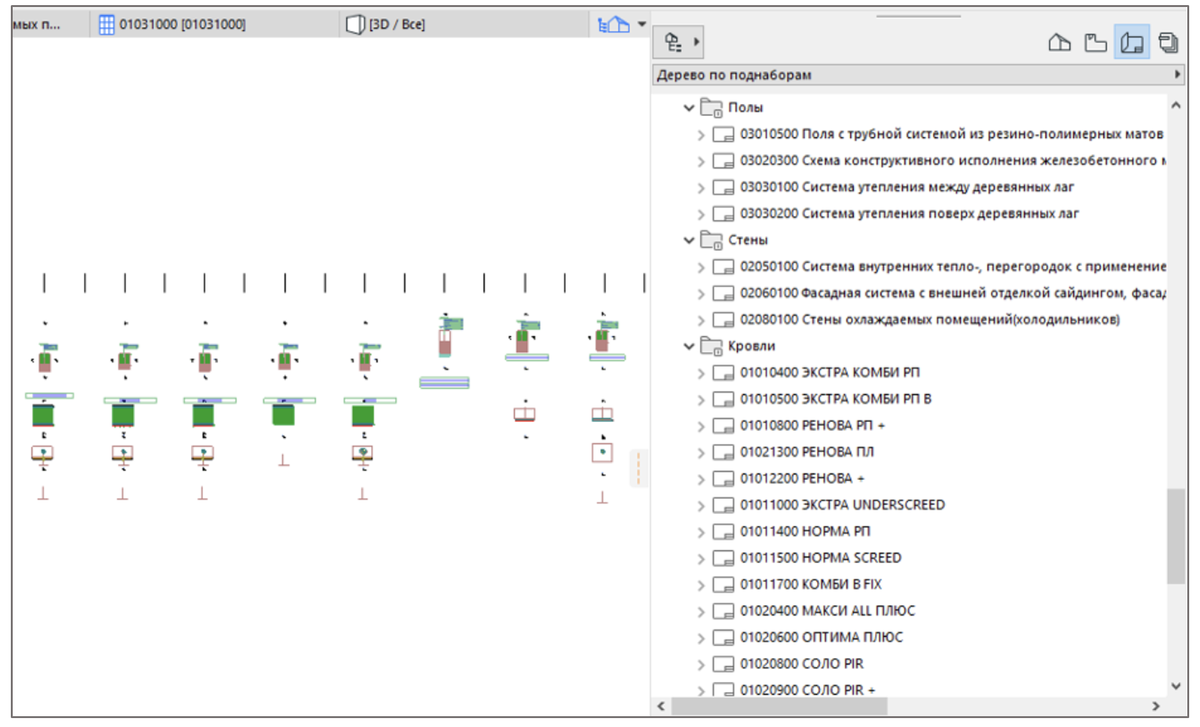1200x727 pixels.
Task: Click layout icon of 01011400 НОРМА РП
Action: pos(724,531)
